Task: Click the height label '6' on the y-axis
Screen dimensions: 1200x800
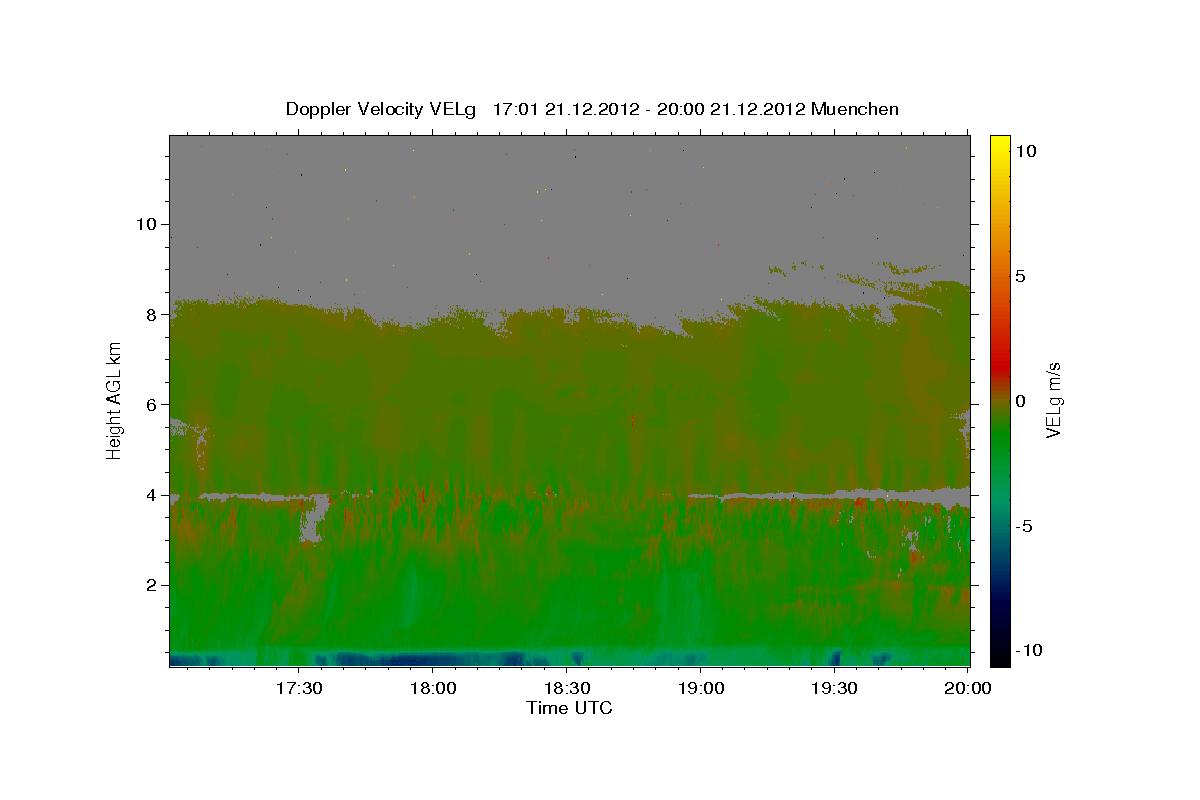Action: tap(153, 405)
